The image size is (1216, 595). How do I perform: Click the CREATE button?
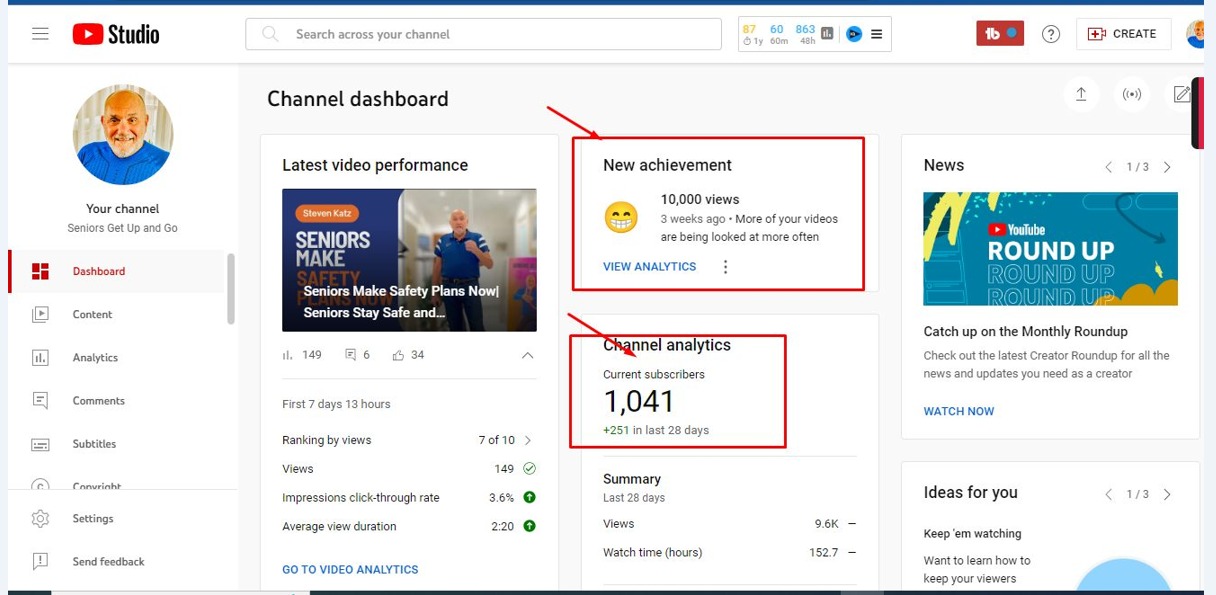pos(1123,34)
